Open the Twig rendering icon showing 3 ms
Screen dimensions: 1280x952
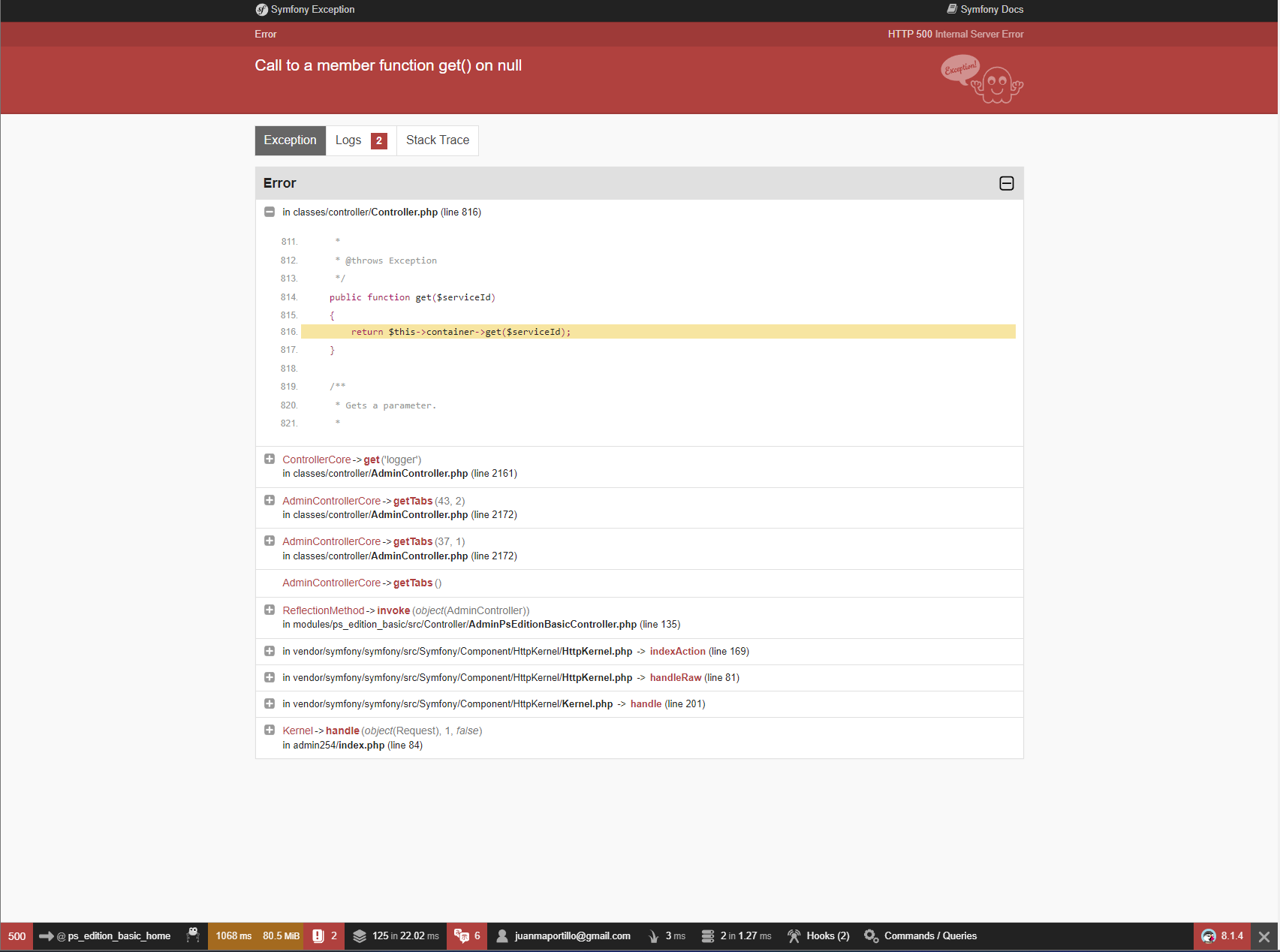click(x=654, y=936)
